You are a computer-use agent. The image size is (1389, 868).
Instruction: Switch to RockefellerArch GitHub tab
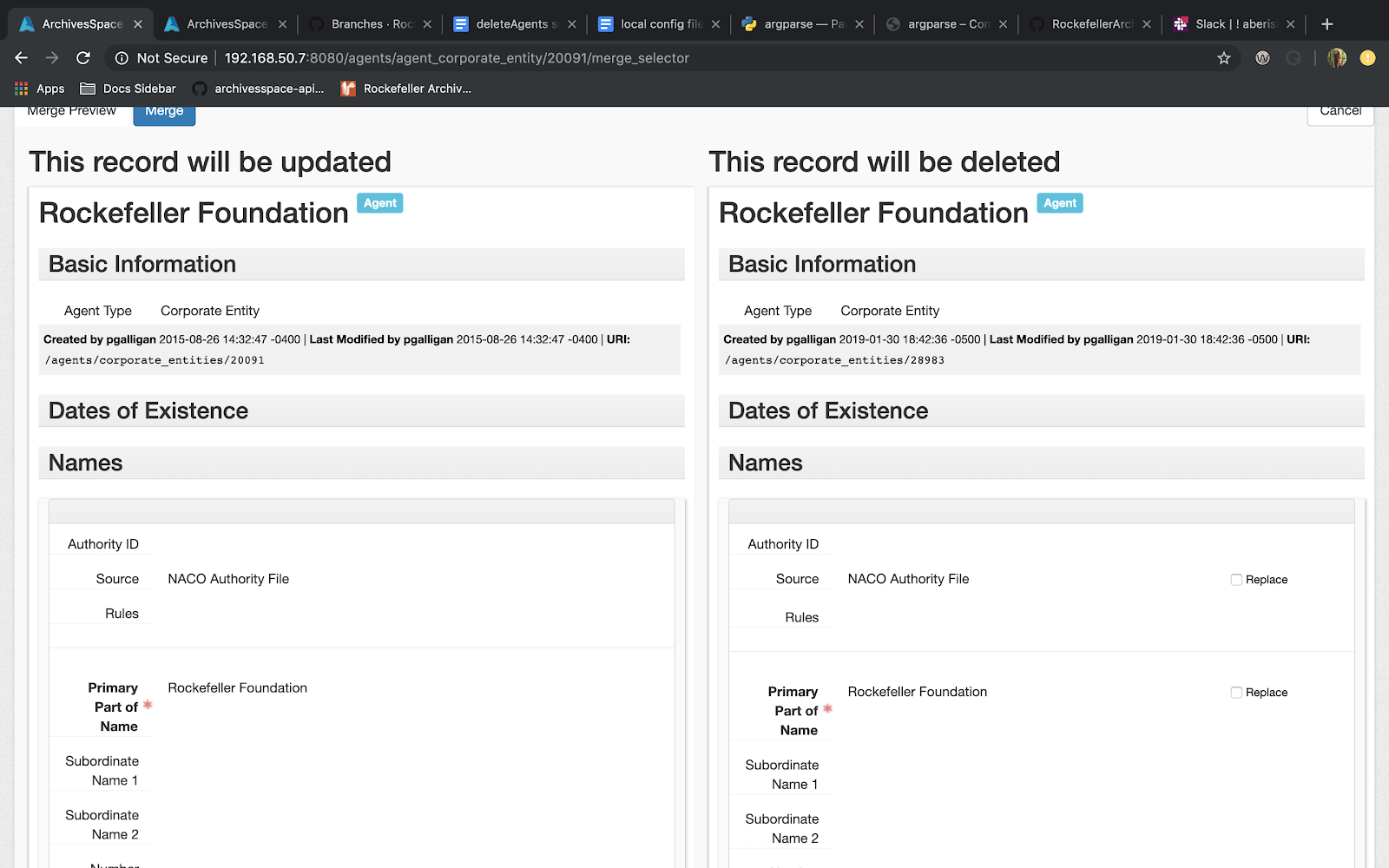coord(1092,24)
